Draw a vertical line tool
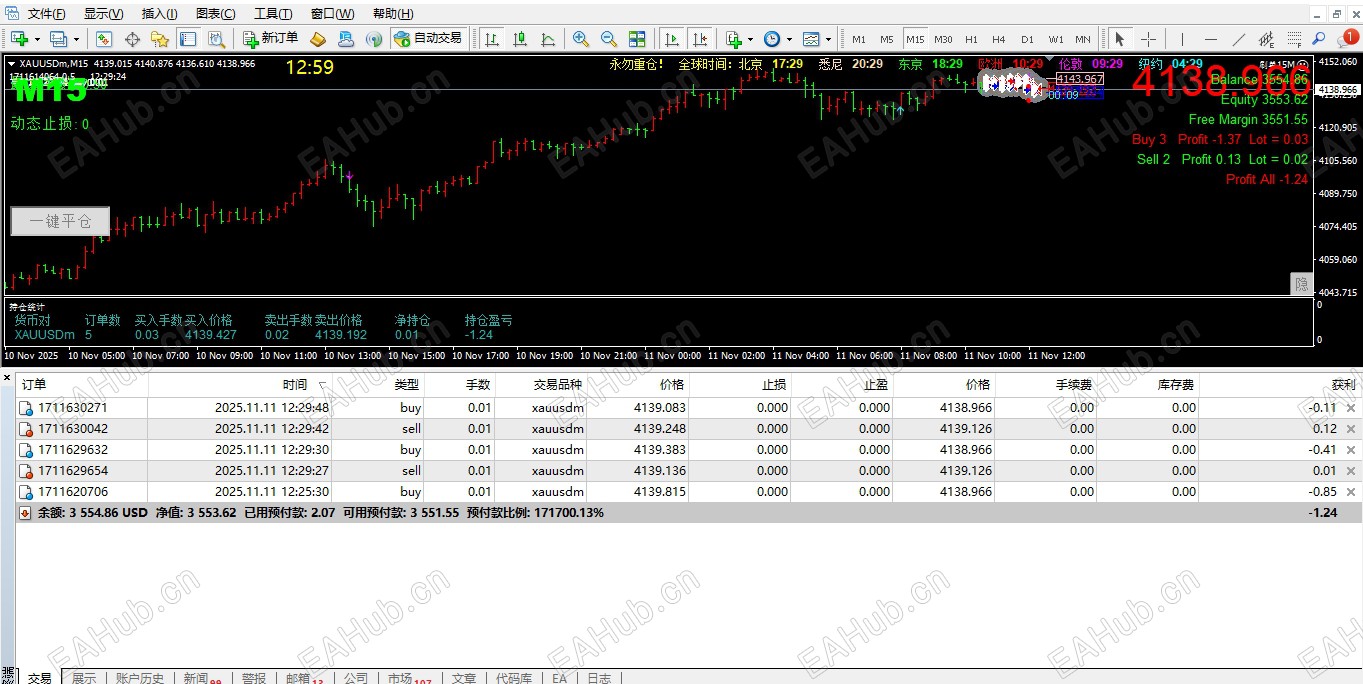The image size is (1363, 684). click(x=1182, y=39)
